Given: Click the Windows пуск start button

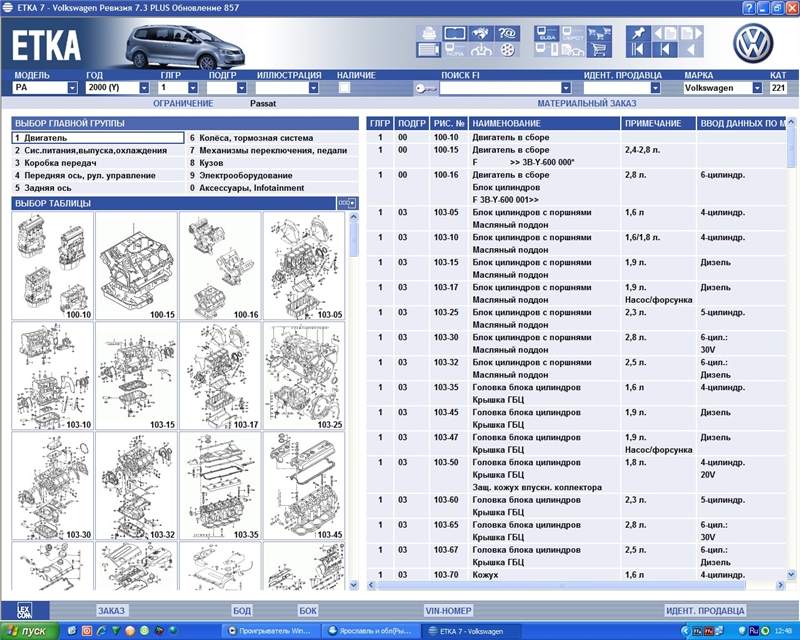Looking at the screenshot, I should click(30, 631).
